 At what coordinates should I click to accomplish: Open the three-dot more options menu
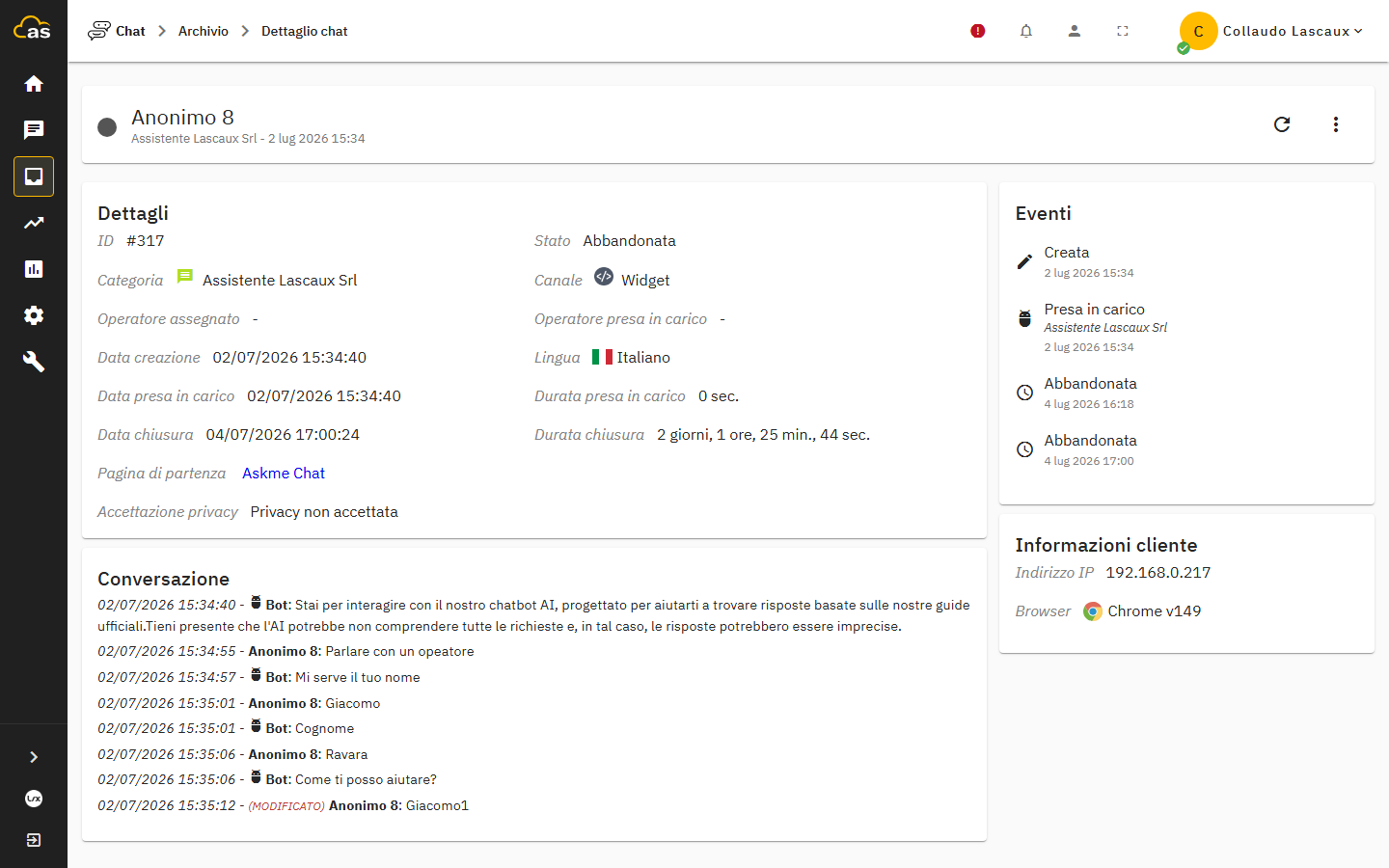tap(1336, 124)
